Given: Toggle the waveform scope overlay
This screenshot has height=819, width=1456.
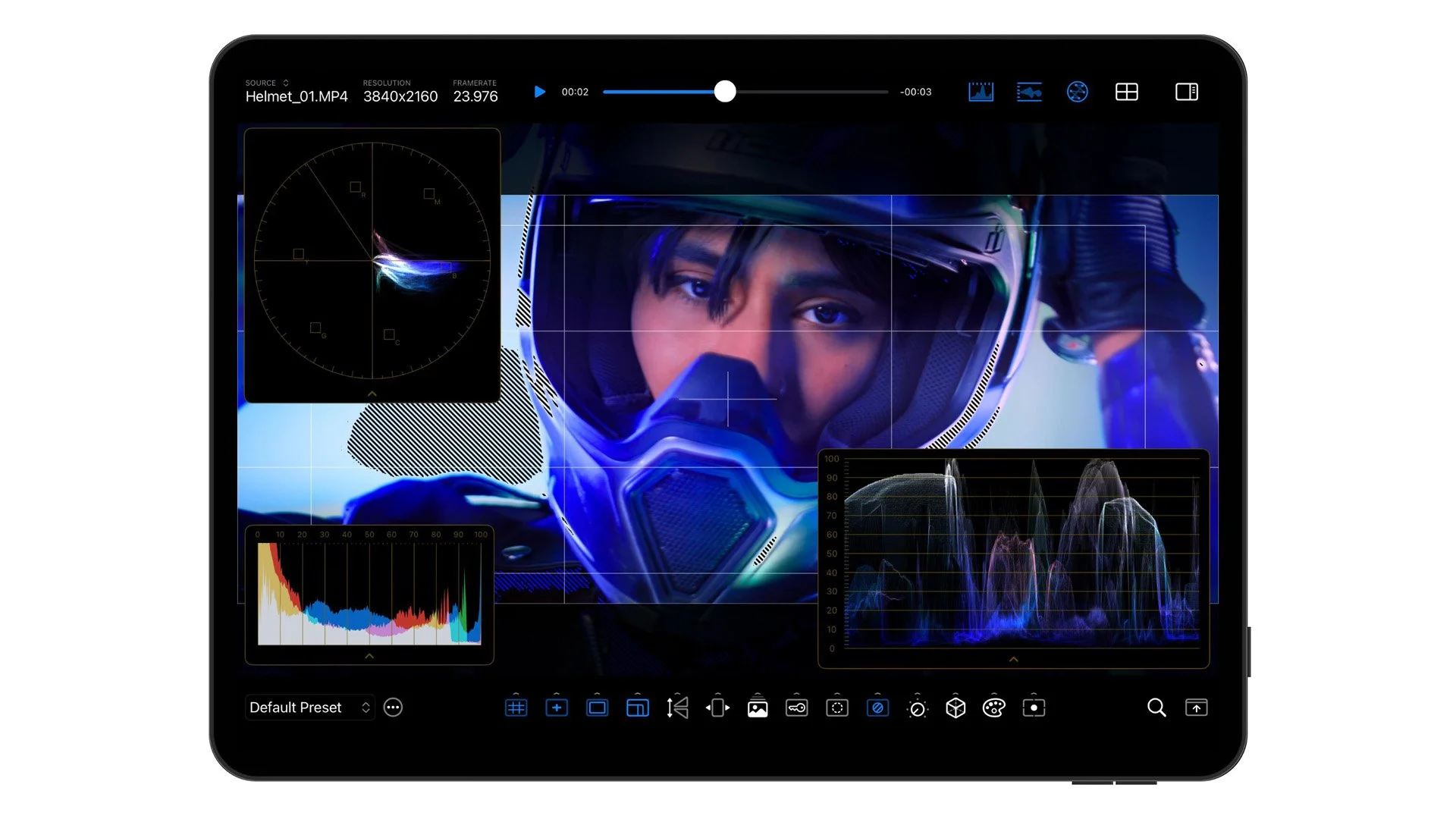Looking at the screenshot, I should coord(1029,92).
